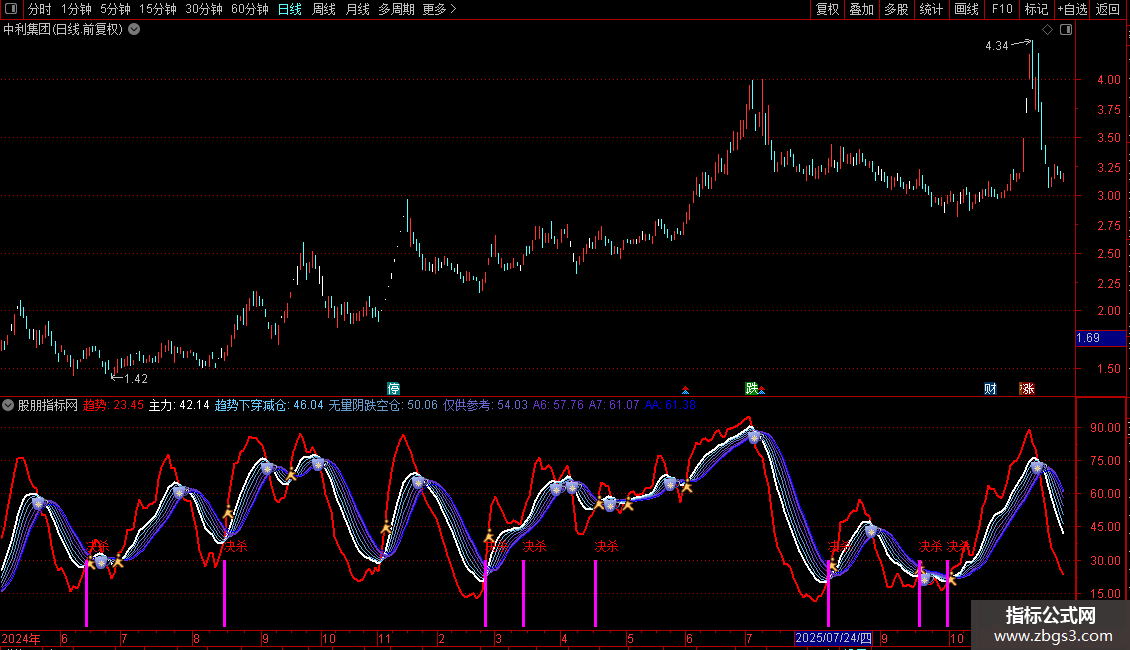
Task: Click the 4.34 high price annotation
Action: (997, 46)
